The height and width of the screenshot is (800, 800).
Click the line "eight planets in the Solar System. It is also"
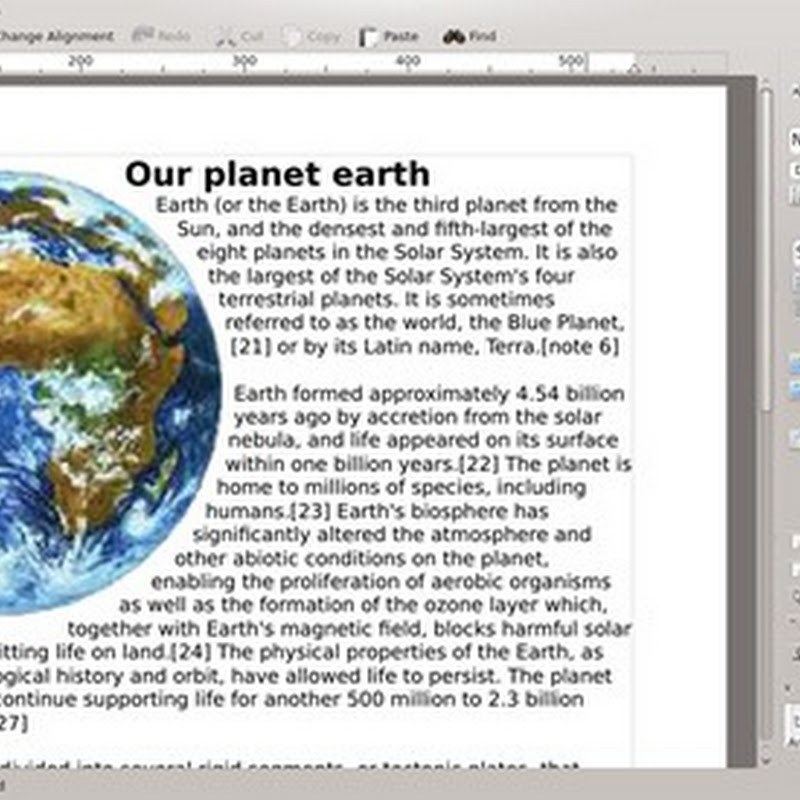[x=407, y=252]
